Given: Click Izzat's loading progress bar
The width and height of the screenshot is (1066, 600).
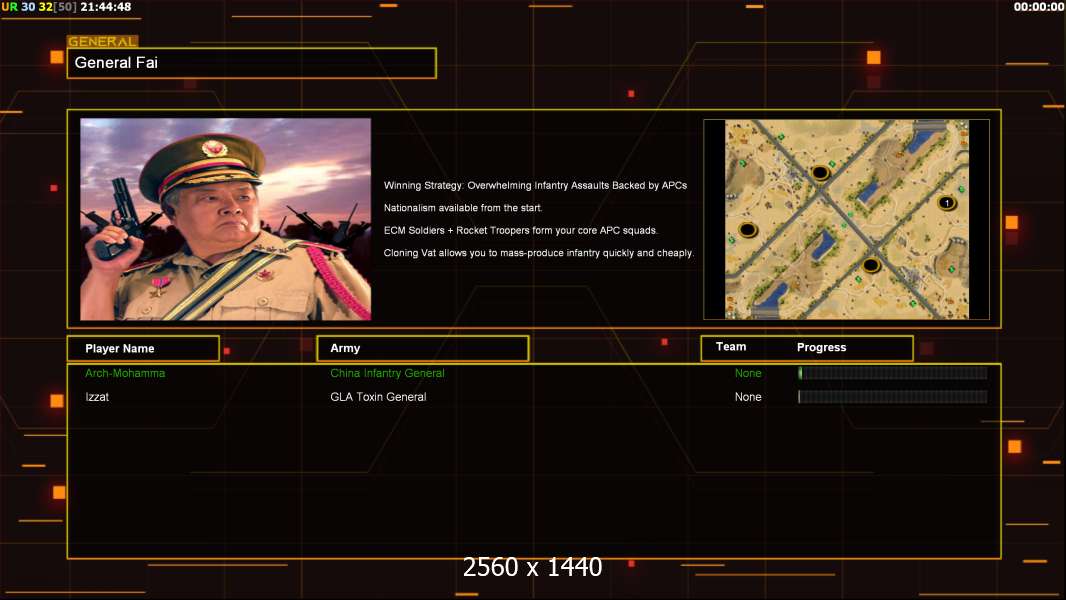Looking at the screenshot, I should click(892, 397).
